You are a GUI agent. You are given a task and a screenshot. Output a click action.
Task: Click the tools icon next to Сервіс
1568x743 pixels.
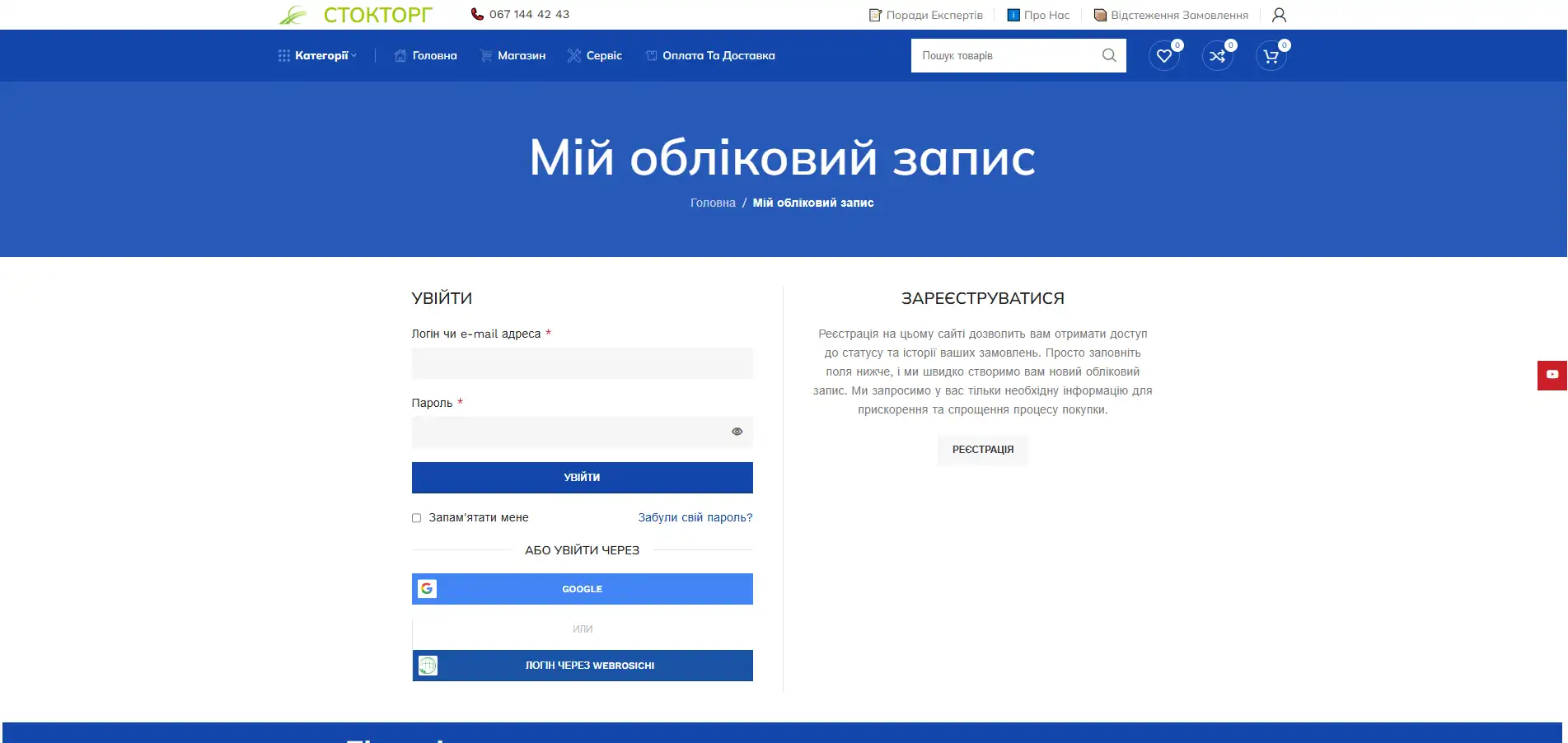click(x=574, y=56)
